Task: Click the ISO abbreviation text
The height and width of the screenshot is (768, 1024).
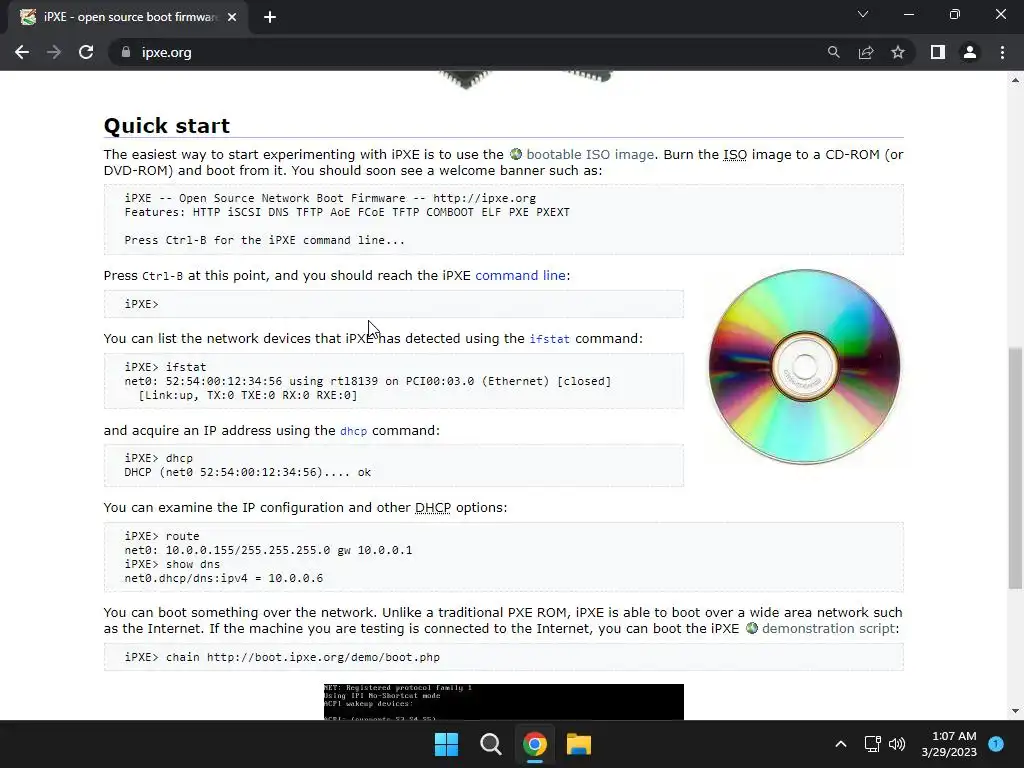Action: [735, 155]
